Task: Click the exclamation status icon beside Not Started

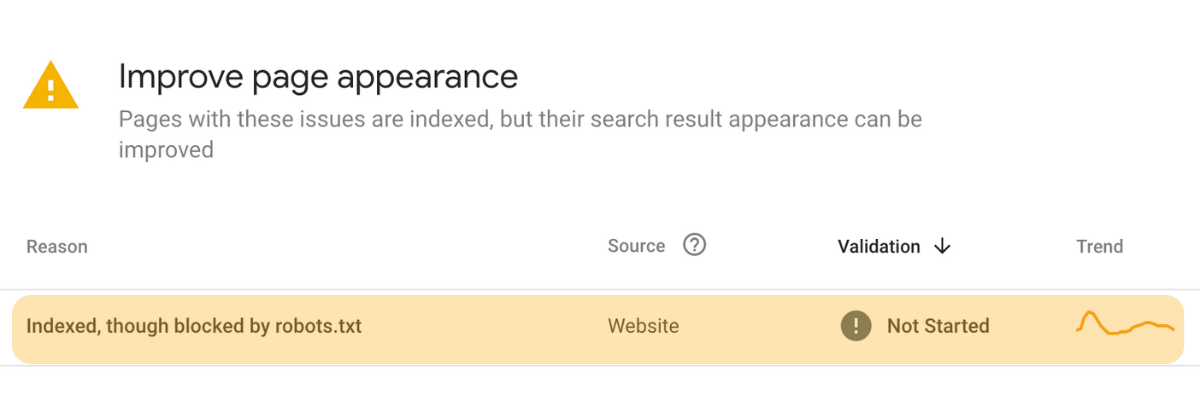Action: tap(856, 326)
